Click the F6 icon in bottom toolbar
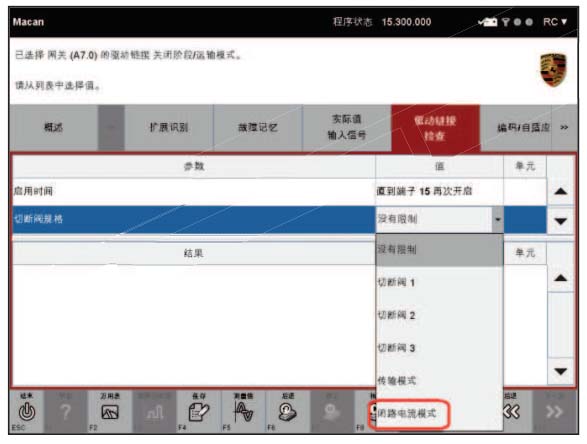The height and width of the screenshot is (444, 587). point(288,411)
